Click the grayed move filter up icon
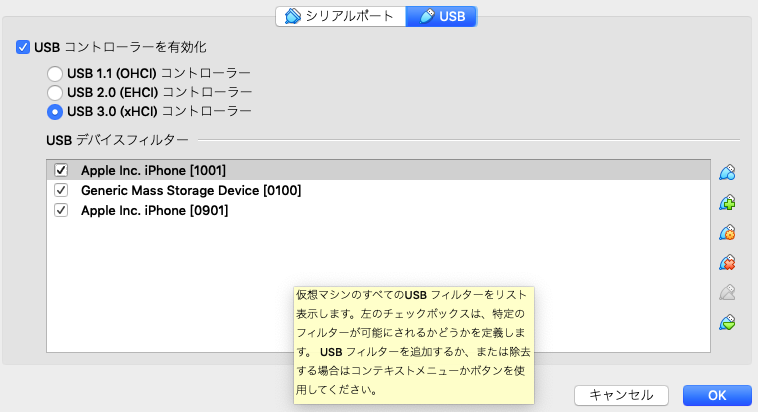This screenshot has height=412, width=758. (x=727, y=293)
